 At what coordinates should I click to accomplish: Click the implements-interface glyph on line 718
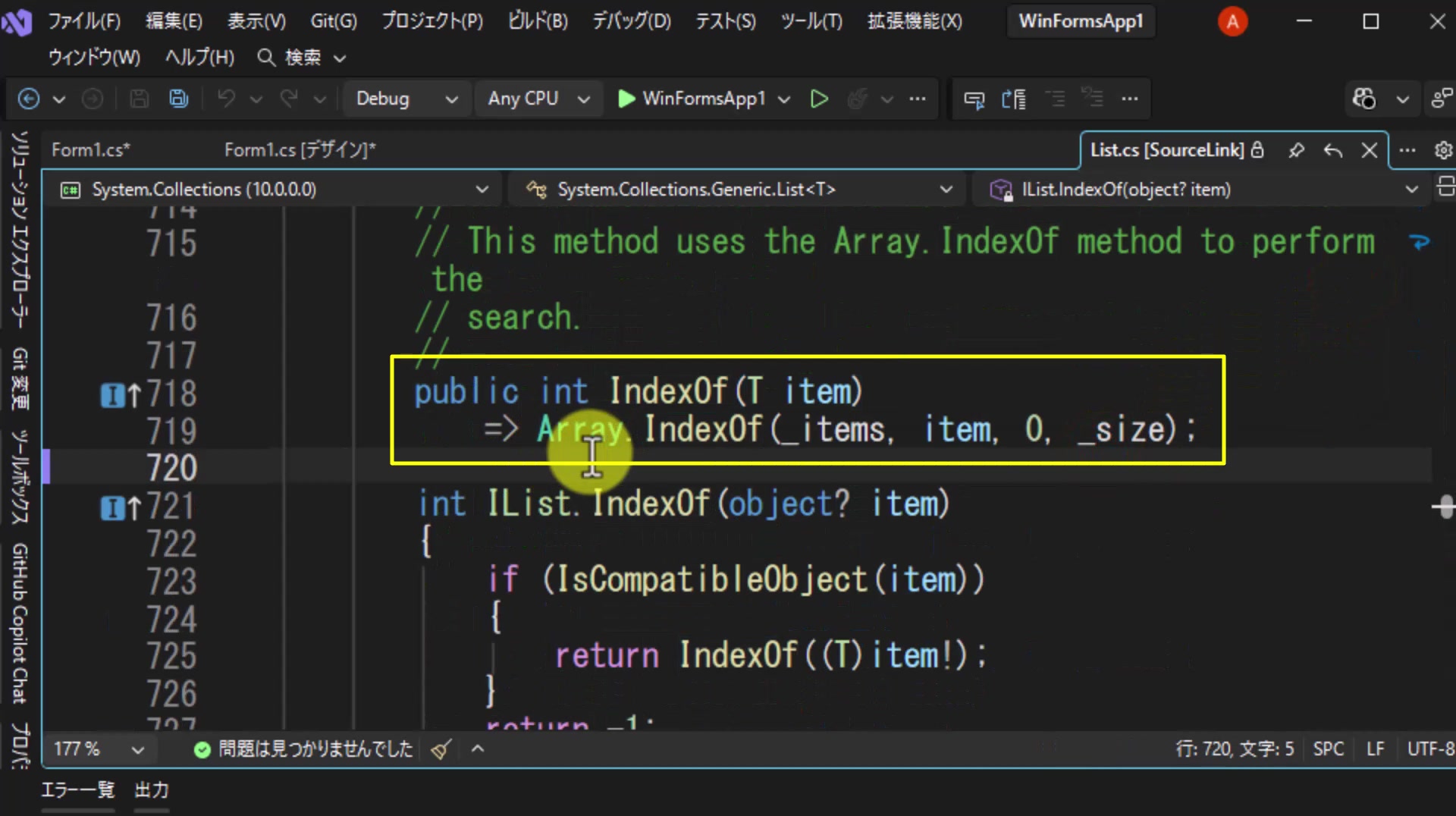[111, 394]
